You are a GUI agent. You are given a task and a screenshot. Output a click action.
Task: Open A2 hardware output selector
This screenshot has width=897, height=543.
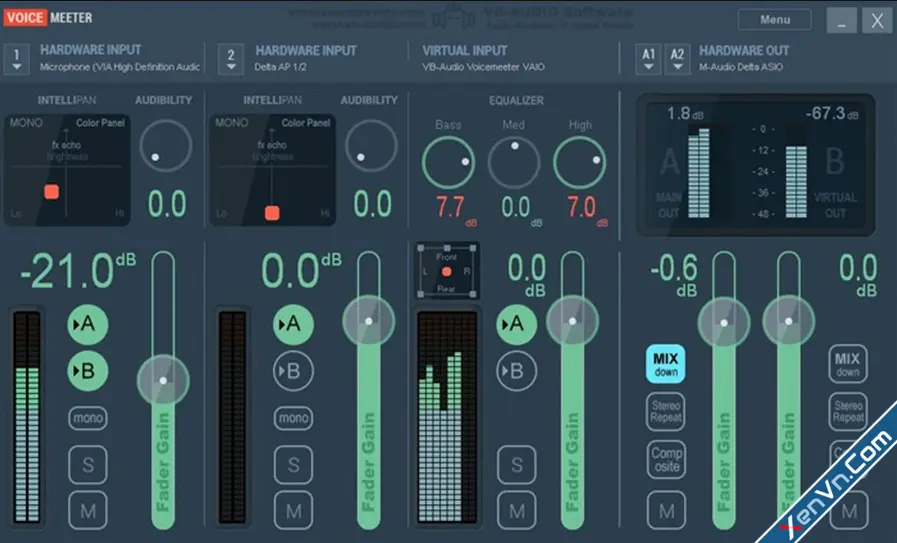[x=677, y=59]
